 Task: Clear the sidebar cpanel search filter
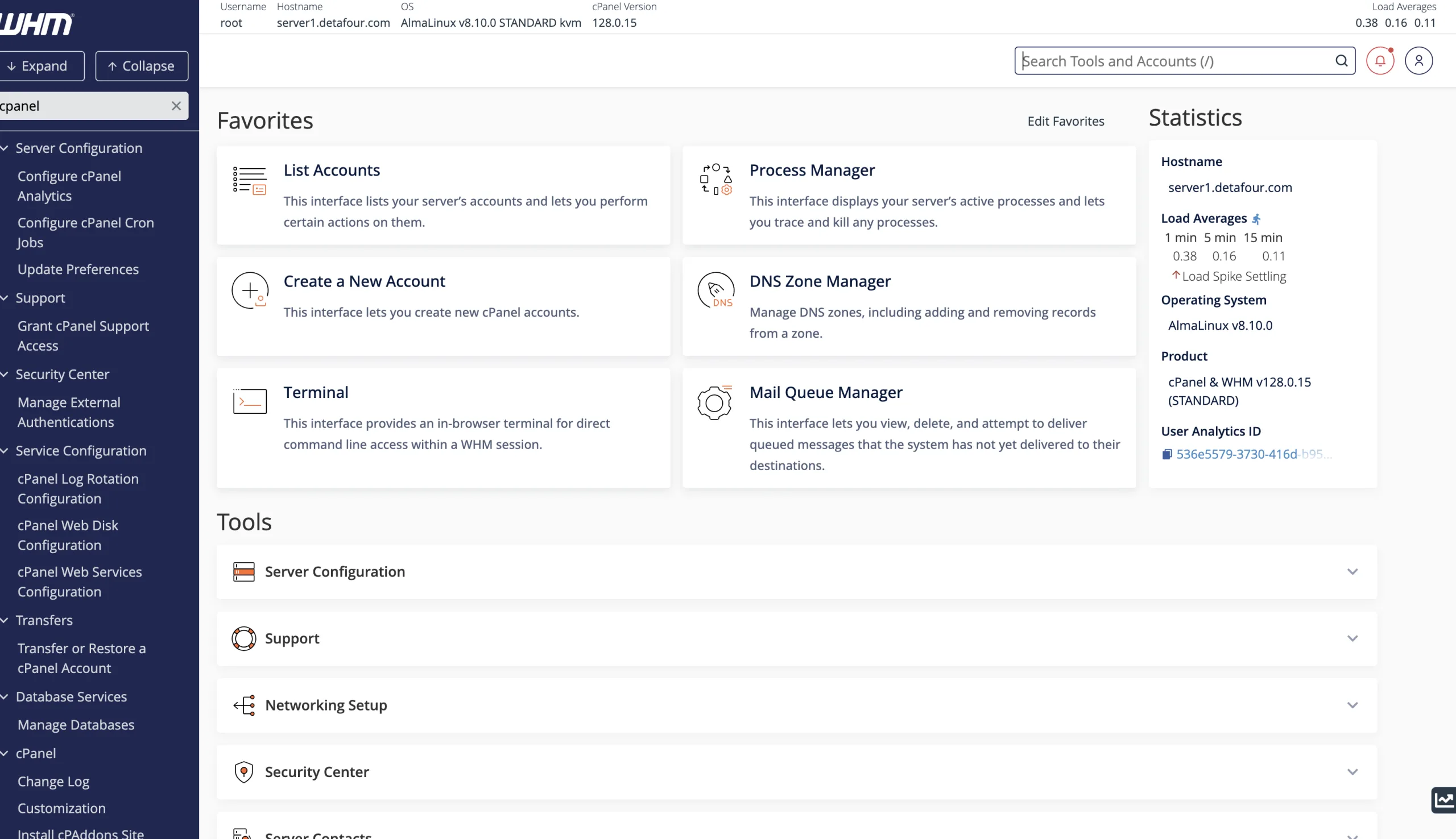tap(176, 106)
